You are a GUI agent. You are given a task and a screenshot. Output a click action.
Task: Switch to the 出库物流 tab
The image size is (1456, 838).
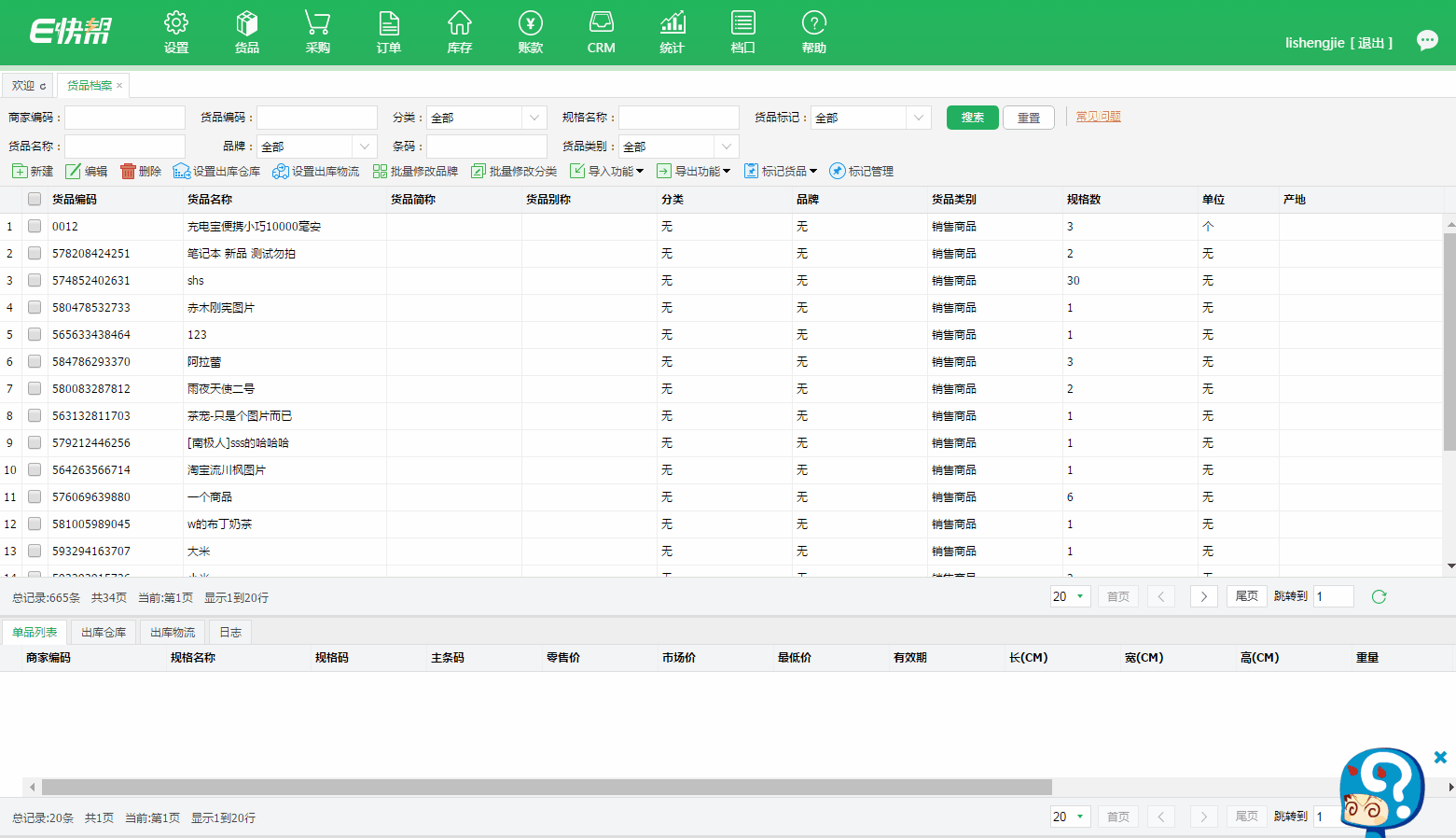click(173, 633)
